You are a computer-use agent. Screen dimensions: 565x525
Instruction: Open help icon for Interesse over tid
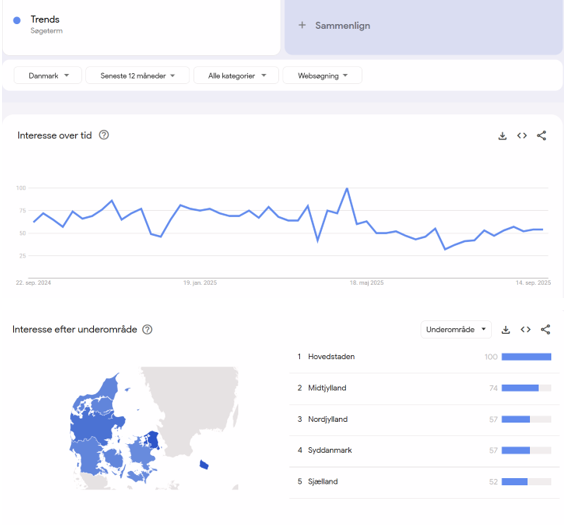pyautogui.click(x=104, y=135)
